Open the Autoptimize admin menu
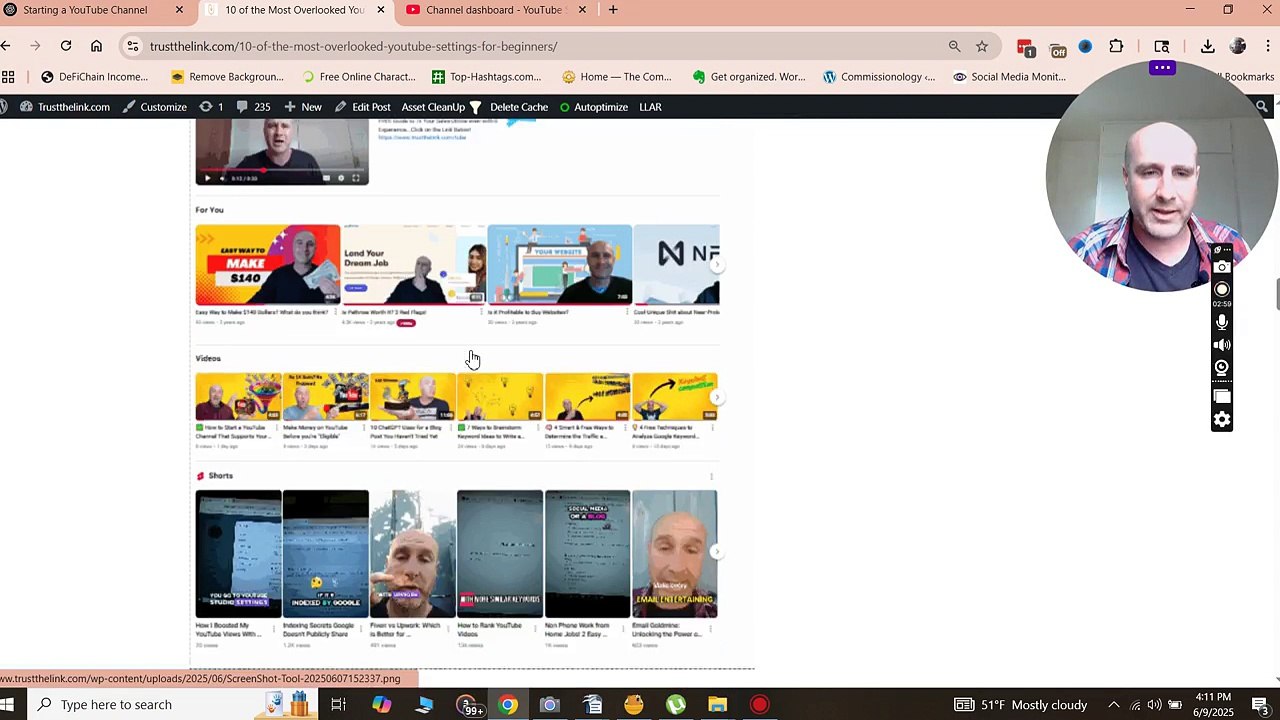 point(594,107)
